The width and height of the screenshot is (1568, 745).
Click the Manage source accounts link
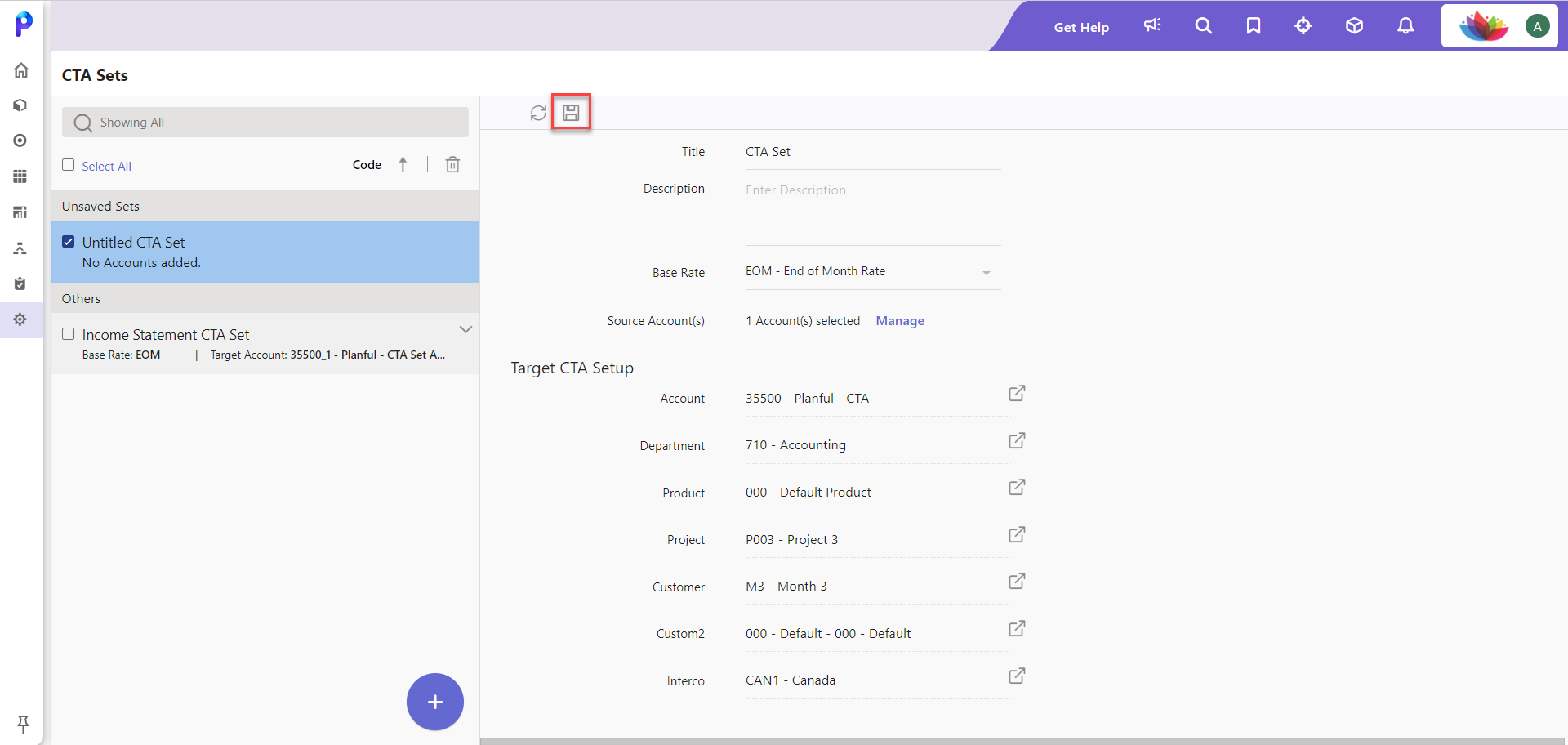point(900,321)
